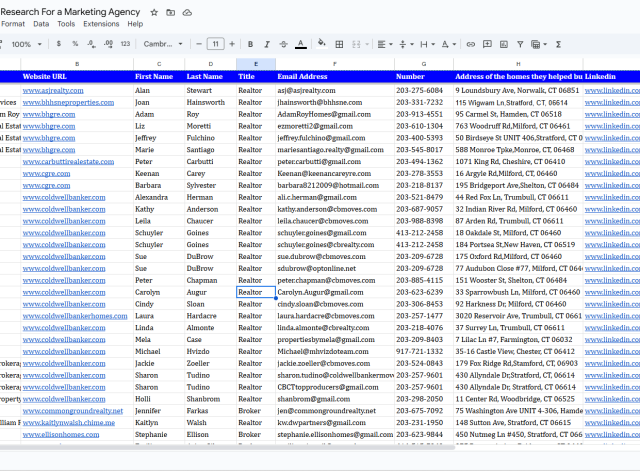Toggle strikethrough formatting
The height and width of the screenshot is (471, 640).
click(284, 44)
